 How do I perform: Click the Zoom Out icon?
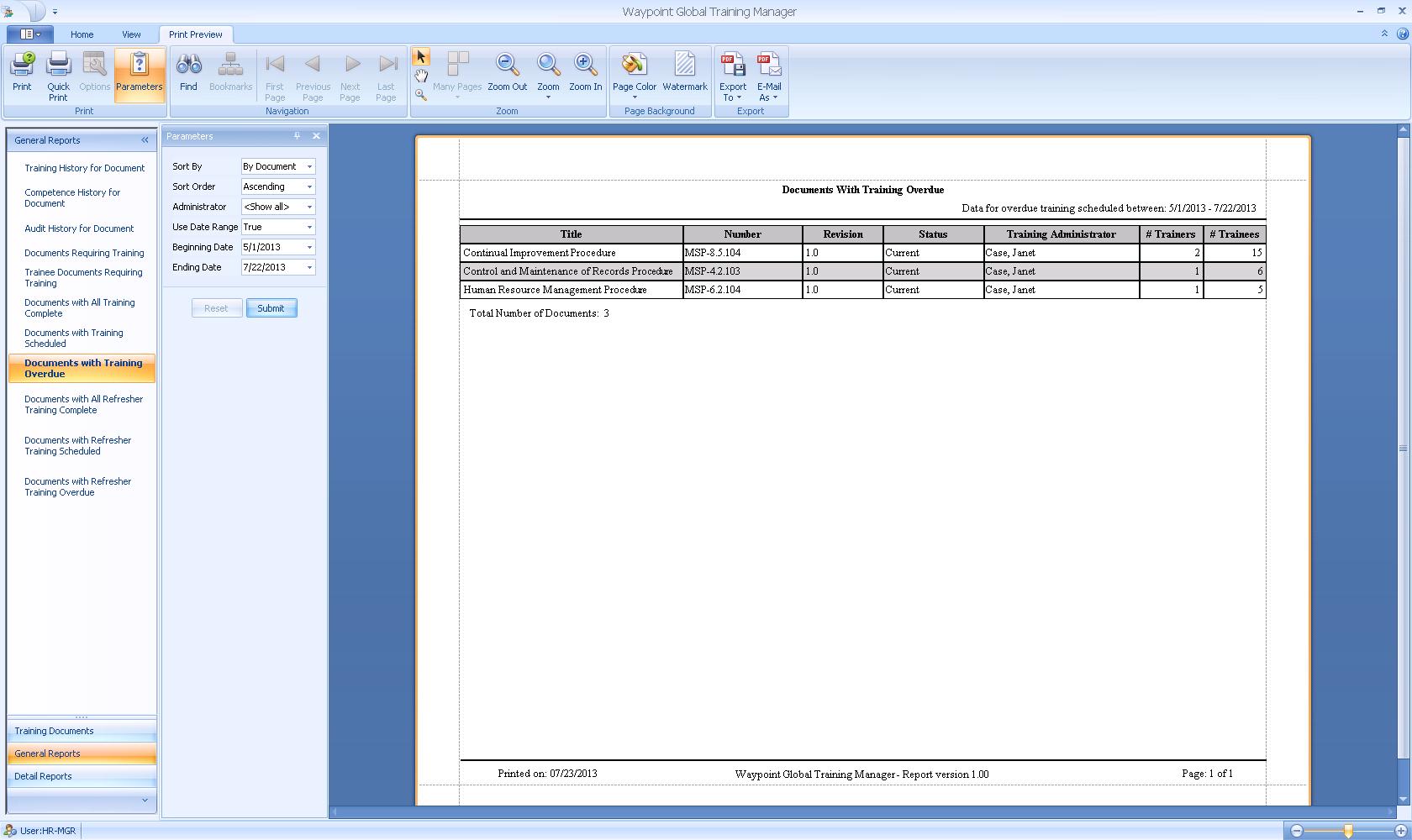[x=507, y=74]
